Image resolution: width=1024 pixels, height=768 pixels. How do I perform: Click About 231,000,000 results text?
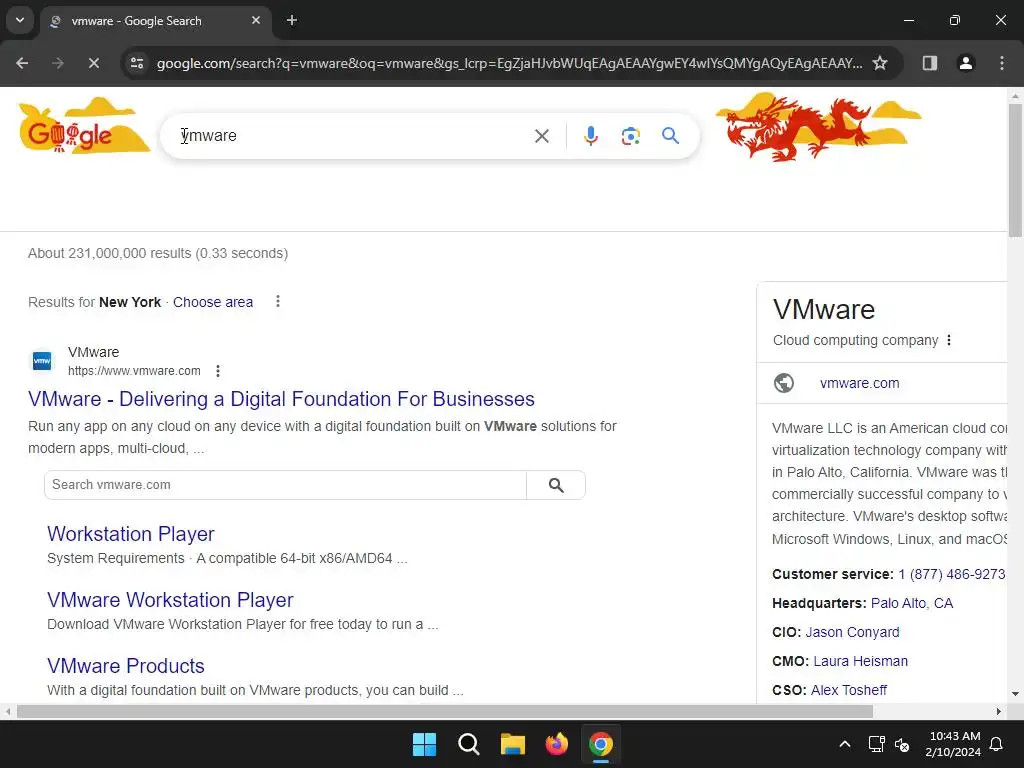(158, 253)
